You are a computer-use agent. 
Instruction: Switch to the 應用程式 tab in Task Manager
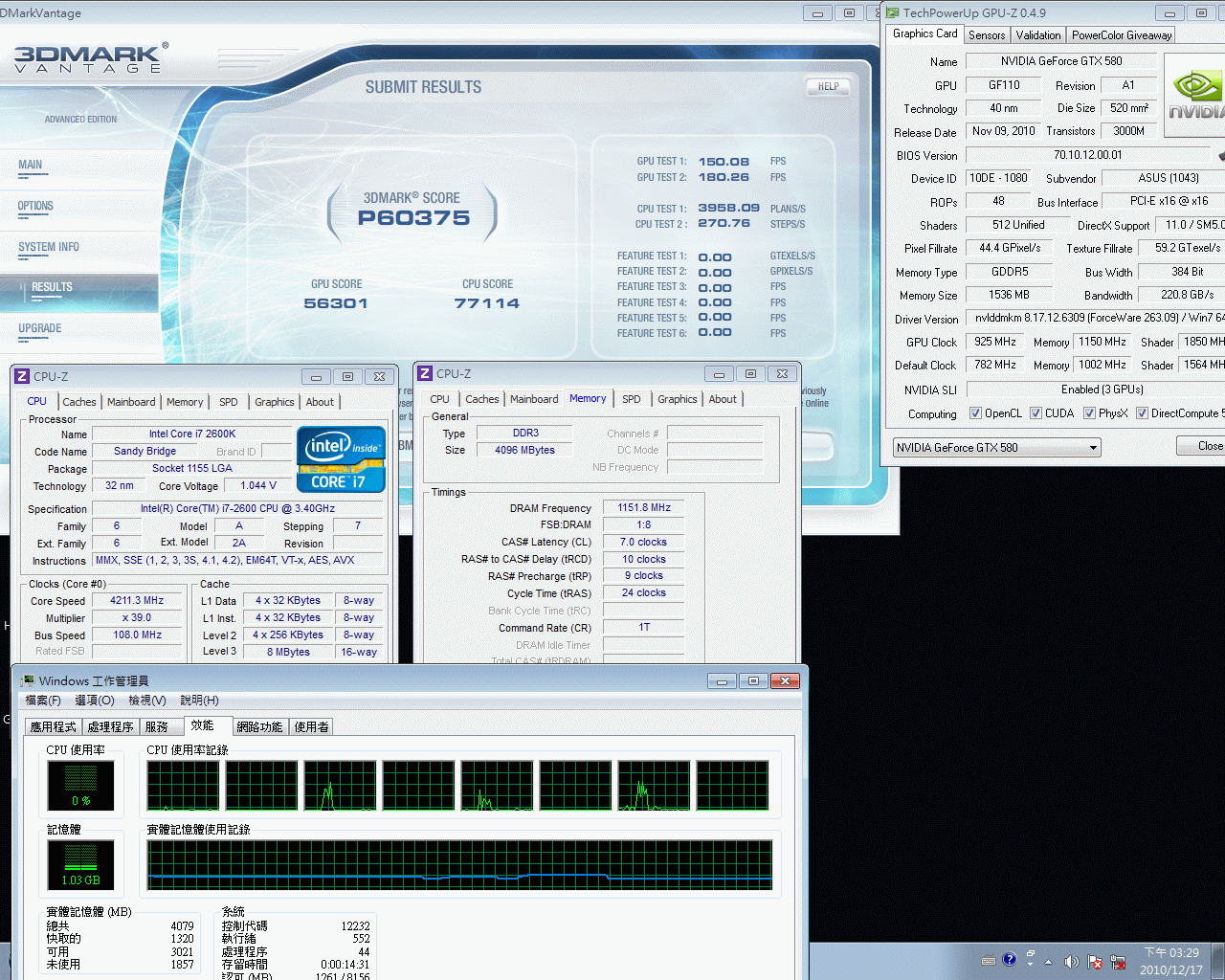pos(53,727)
